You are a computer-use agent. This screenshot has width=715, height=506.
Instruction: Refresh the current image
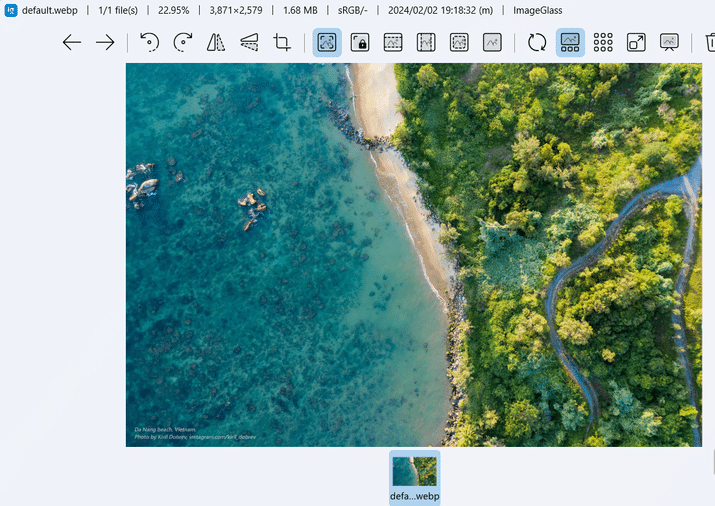point(537,42)
